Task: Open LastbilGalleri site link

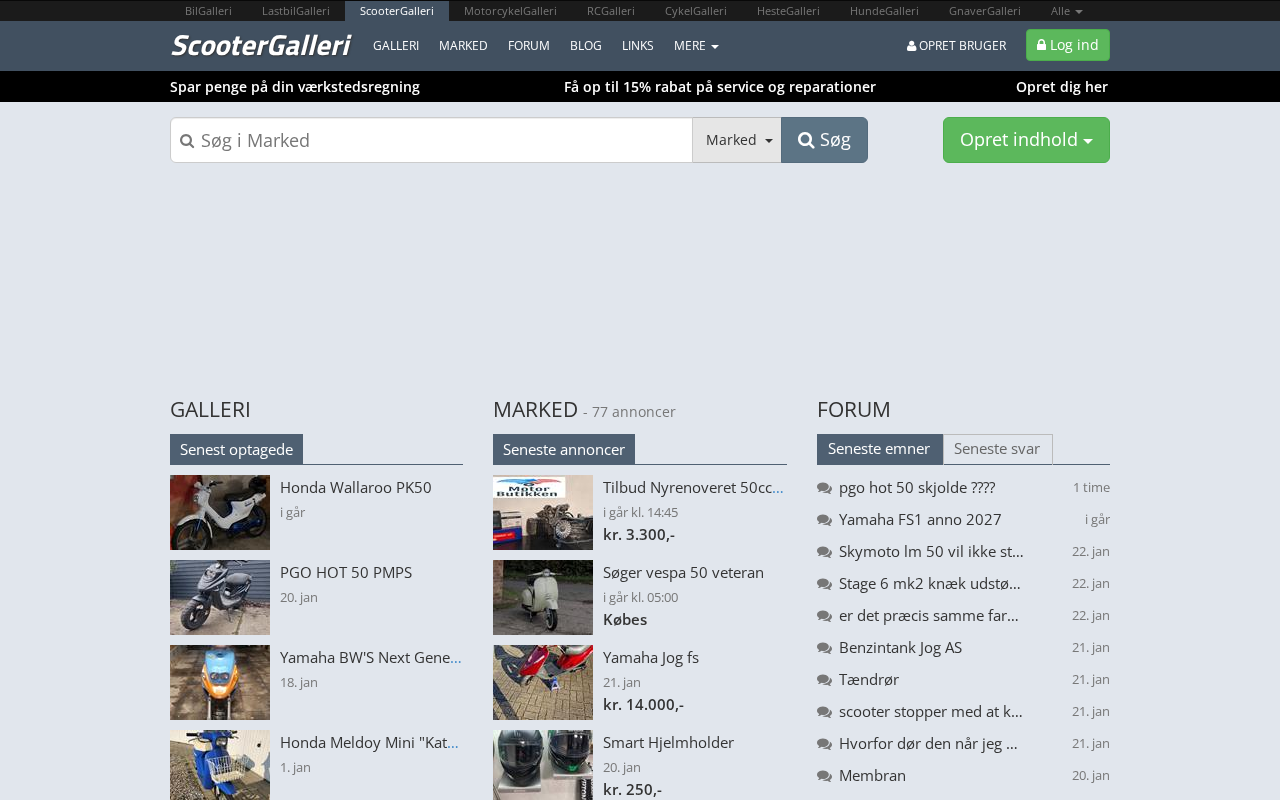Action: (296, 11)
